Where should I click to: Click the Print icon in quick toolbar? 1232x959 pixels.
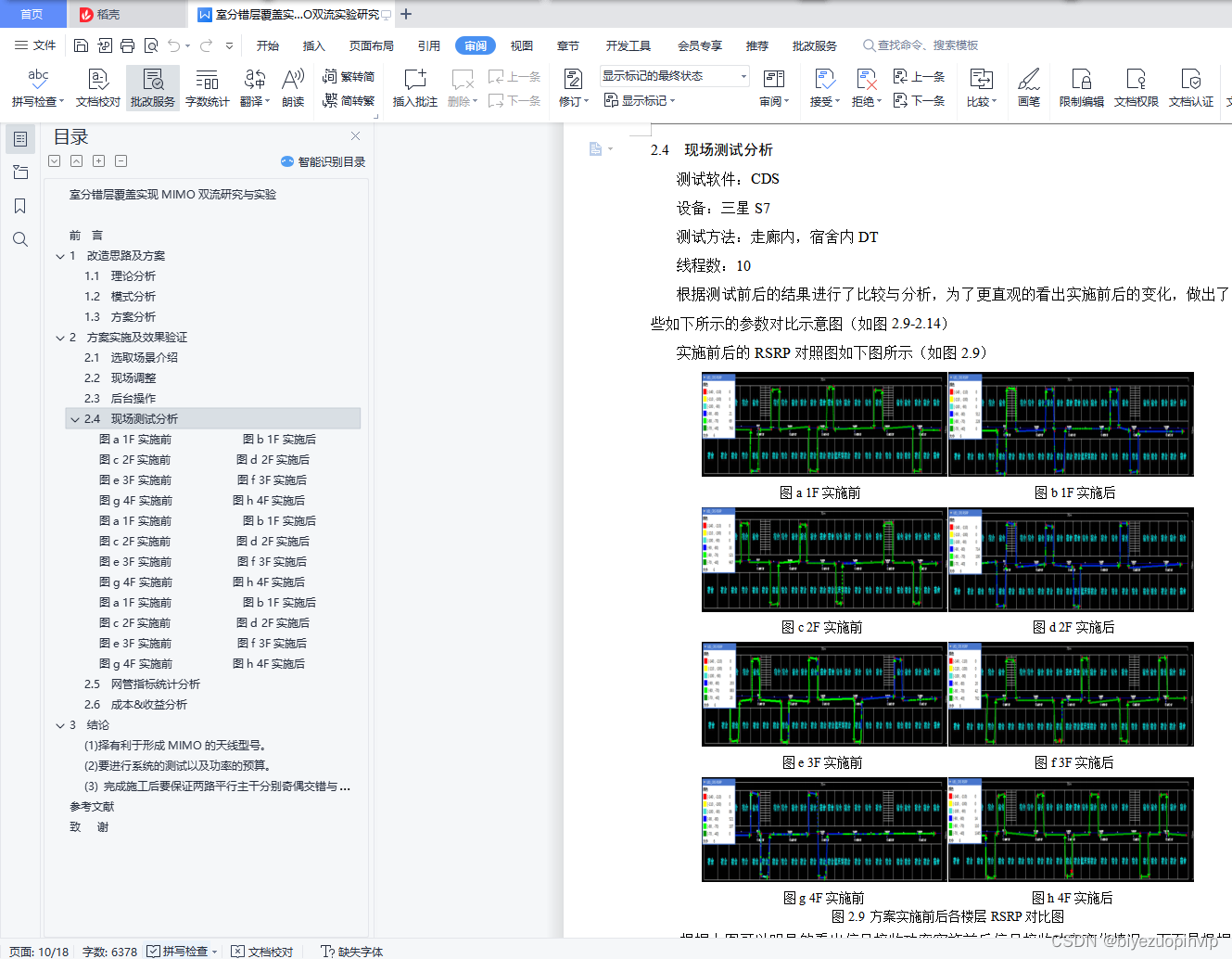coord(127,45)
